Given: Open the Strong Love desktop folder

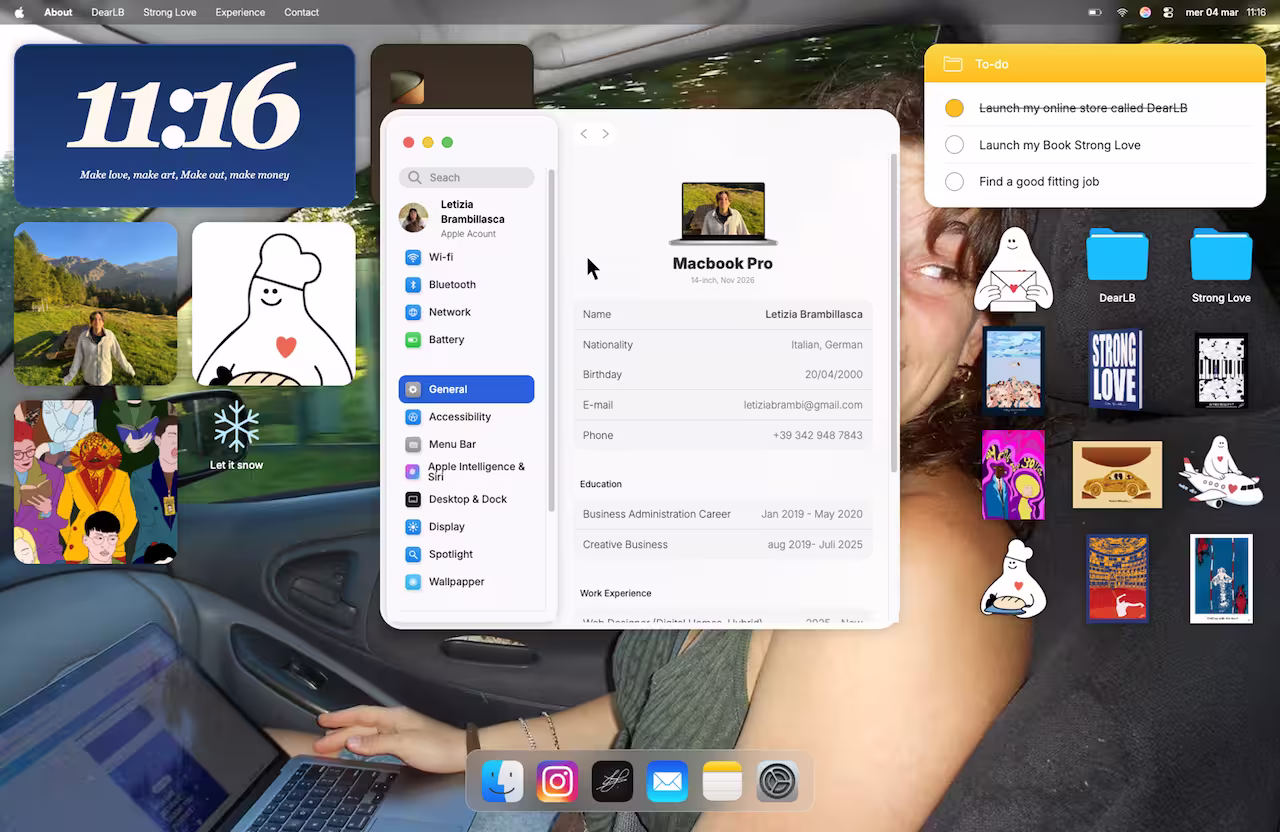Looking at the screenshot, I should coord(1221,256).
